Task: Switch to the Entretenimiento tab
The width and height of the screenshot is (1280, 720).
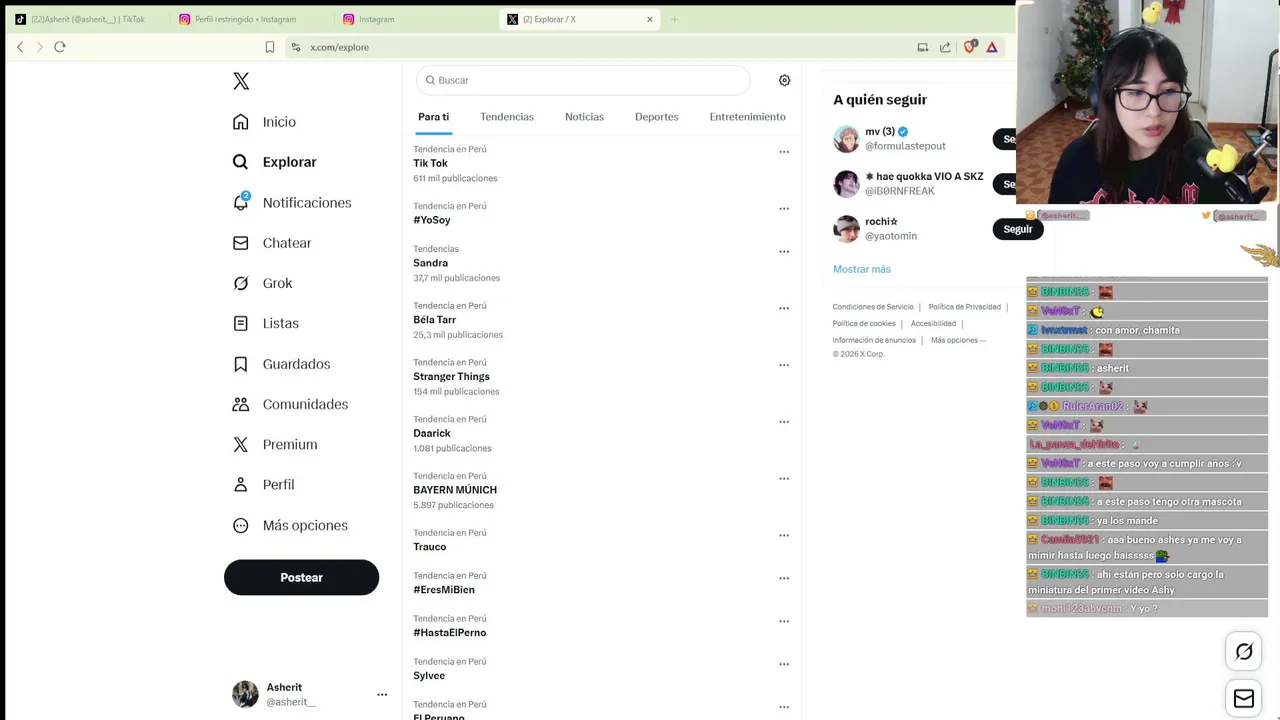Action: click(748, 117)
